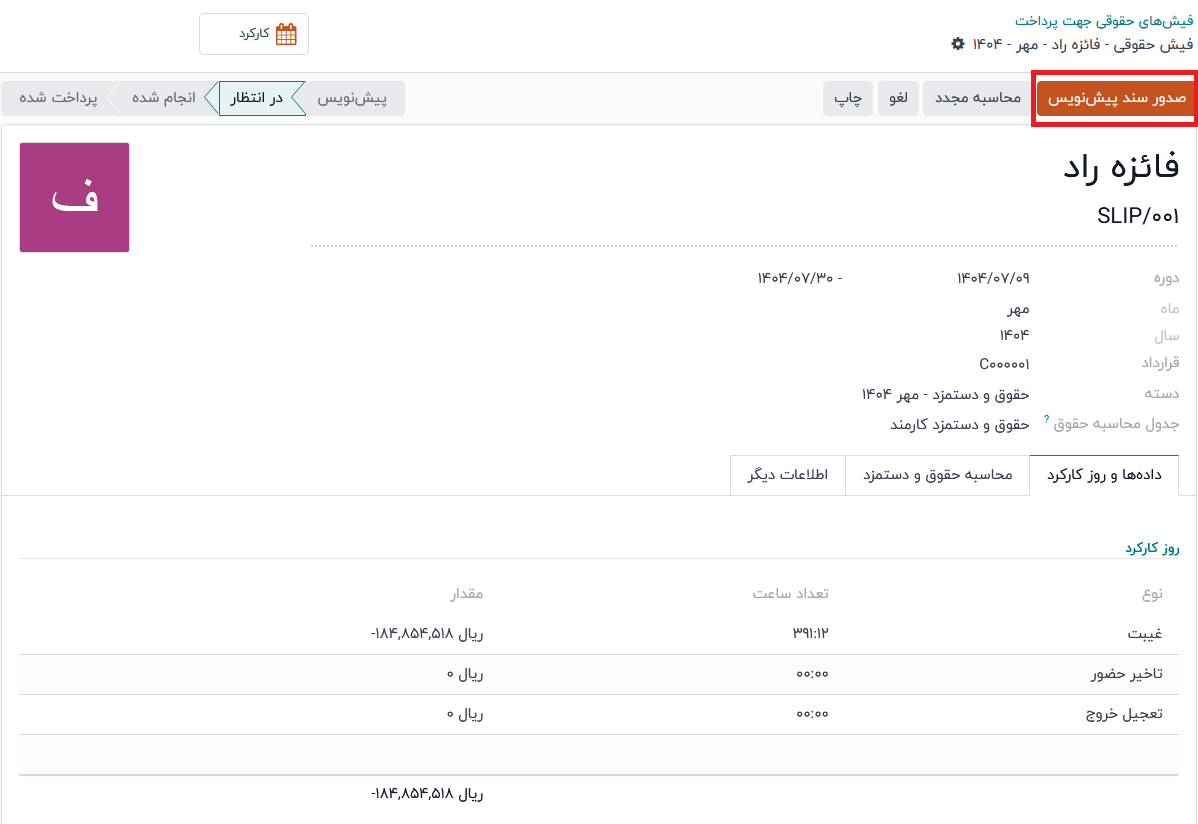1198x824 pixels.
Task: Switch to the محاسبه حقوق و دستمزد tab
Action: pyautogui.click(x=938, y=475)
